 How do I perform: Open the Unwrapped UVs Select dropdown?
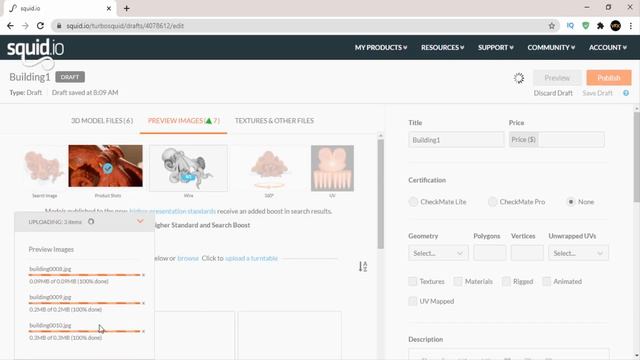(578, 253)
